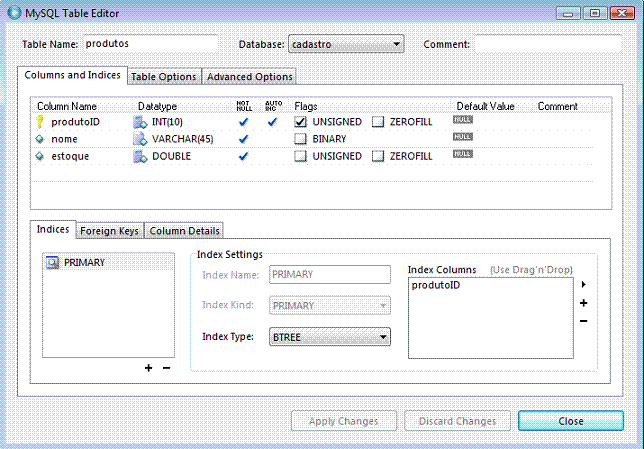Select produtoID in Index Columns list
This screenshot has height=449, width=644.
click(x=436, y=285)
